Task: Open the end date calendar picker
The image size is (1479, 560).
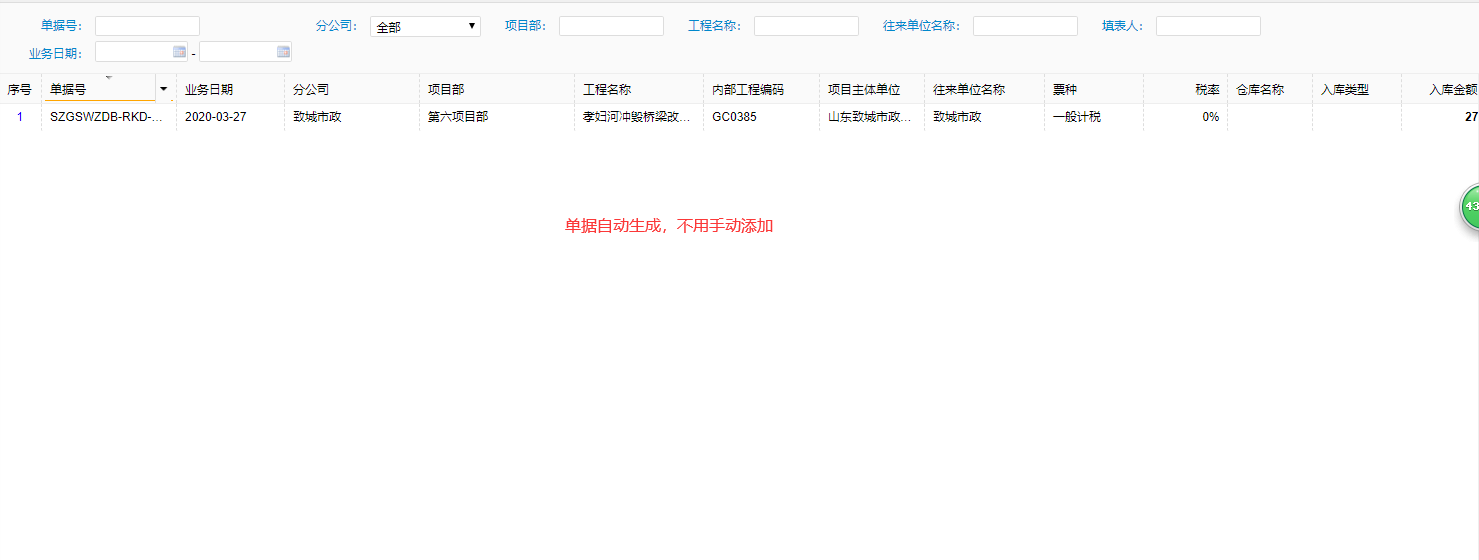Action: 283,51
